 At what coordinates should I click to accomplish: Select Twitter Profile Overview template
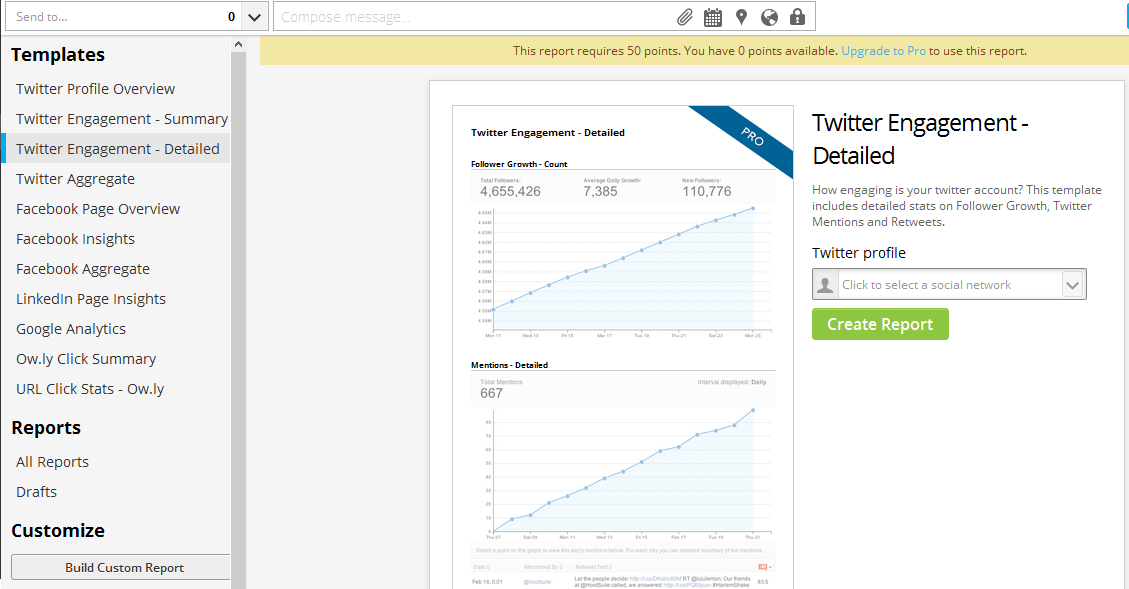coord(96,89)
